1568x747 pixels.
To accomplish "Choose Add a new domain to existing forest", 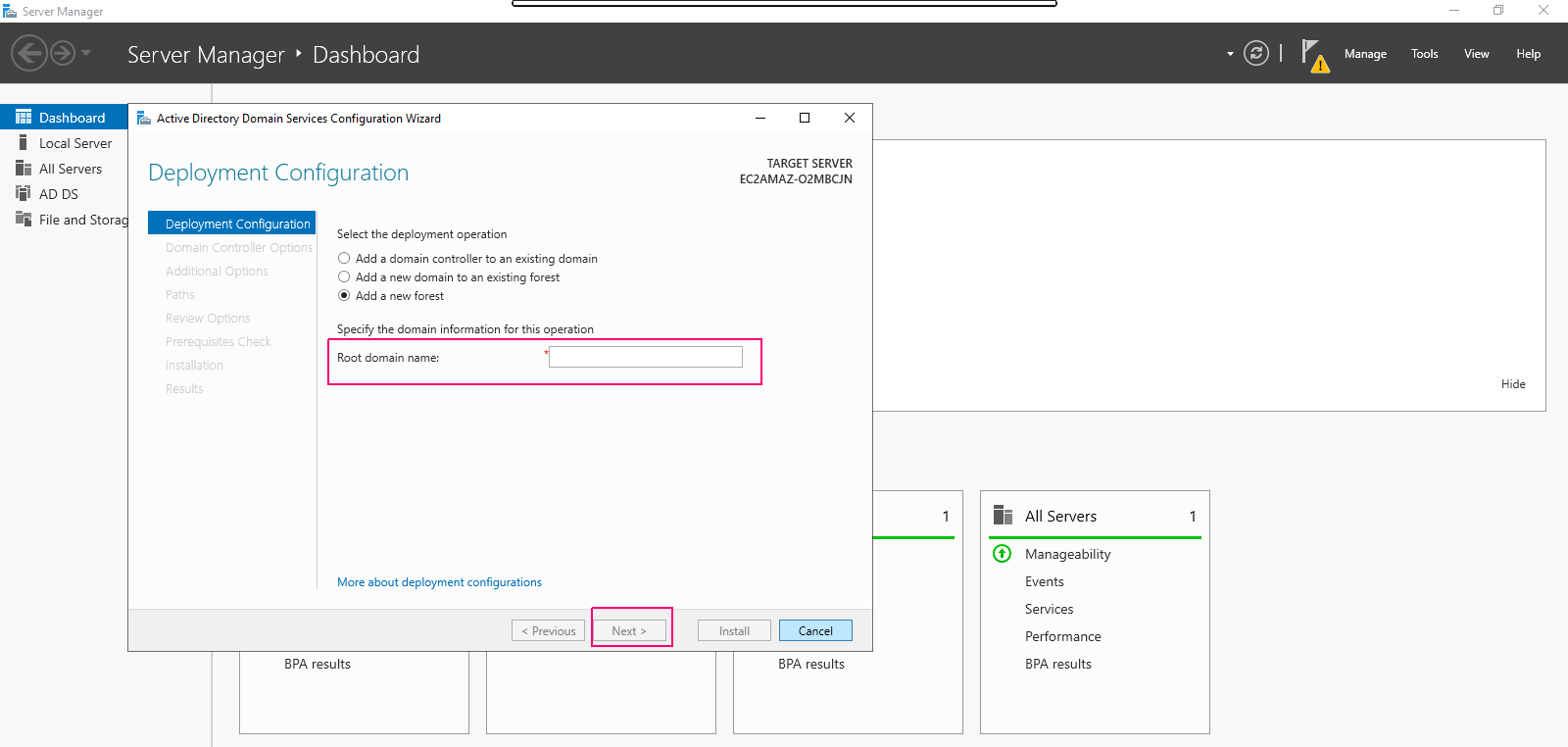I will 449,277.
